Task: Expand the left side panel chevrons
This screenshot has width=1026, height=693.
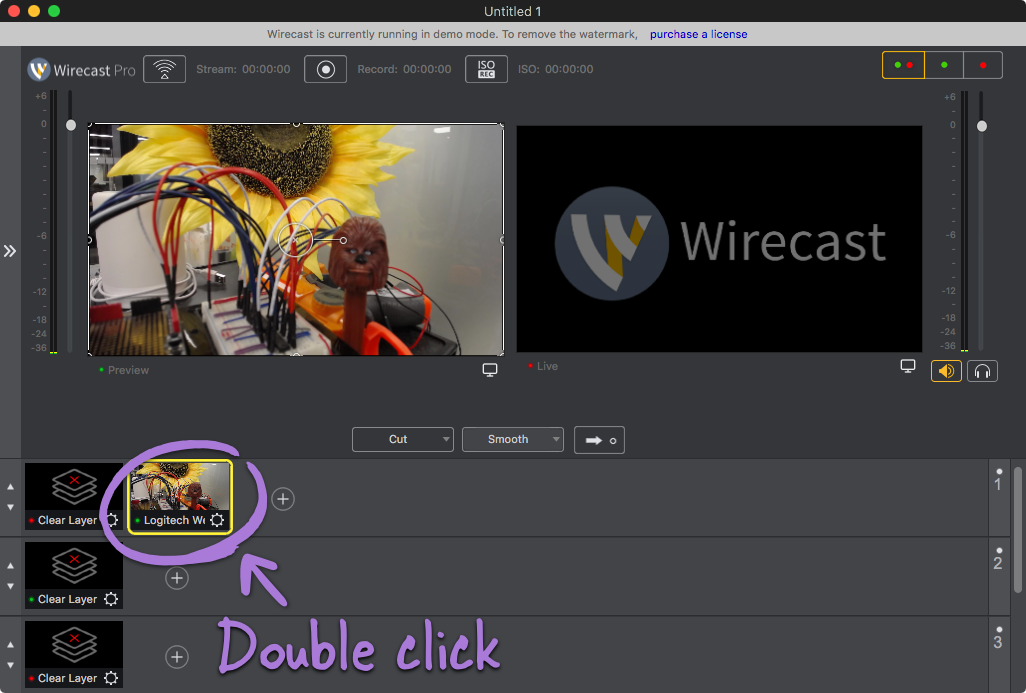Action: coord(10,251)
